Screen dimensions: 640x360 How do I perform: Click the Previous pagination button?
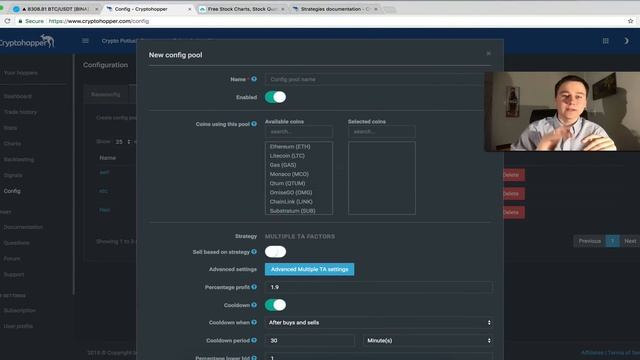click(x=589, y=241)
